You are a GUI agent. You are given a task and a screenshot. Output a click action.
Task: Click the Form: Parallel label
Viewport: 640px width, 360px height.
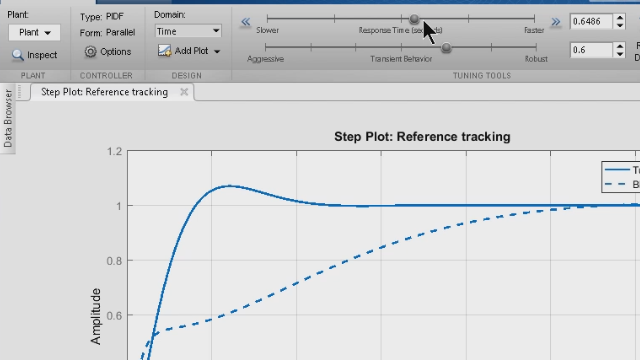click(x=107, y=32)
